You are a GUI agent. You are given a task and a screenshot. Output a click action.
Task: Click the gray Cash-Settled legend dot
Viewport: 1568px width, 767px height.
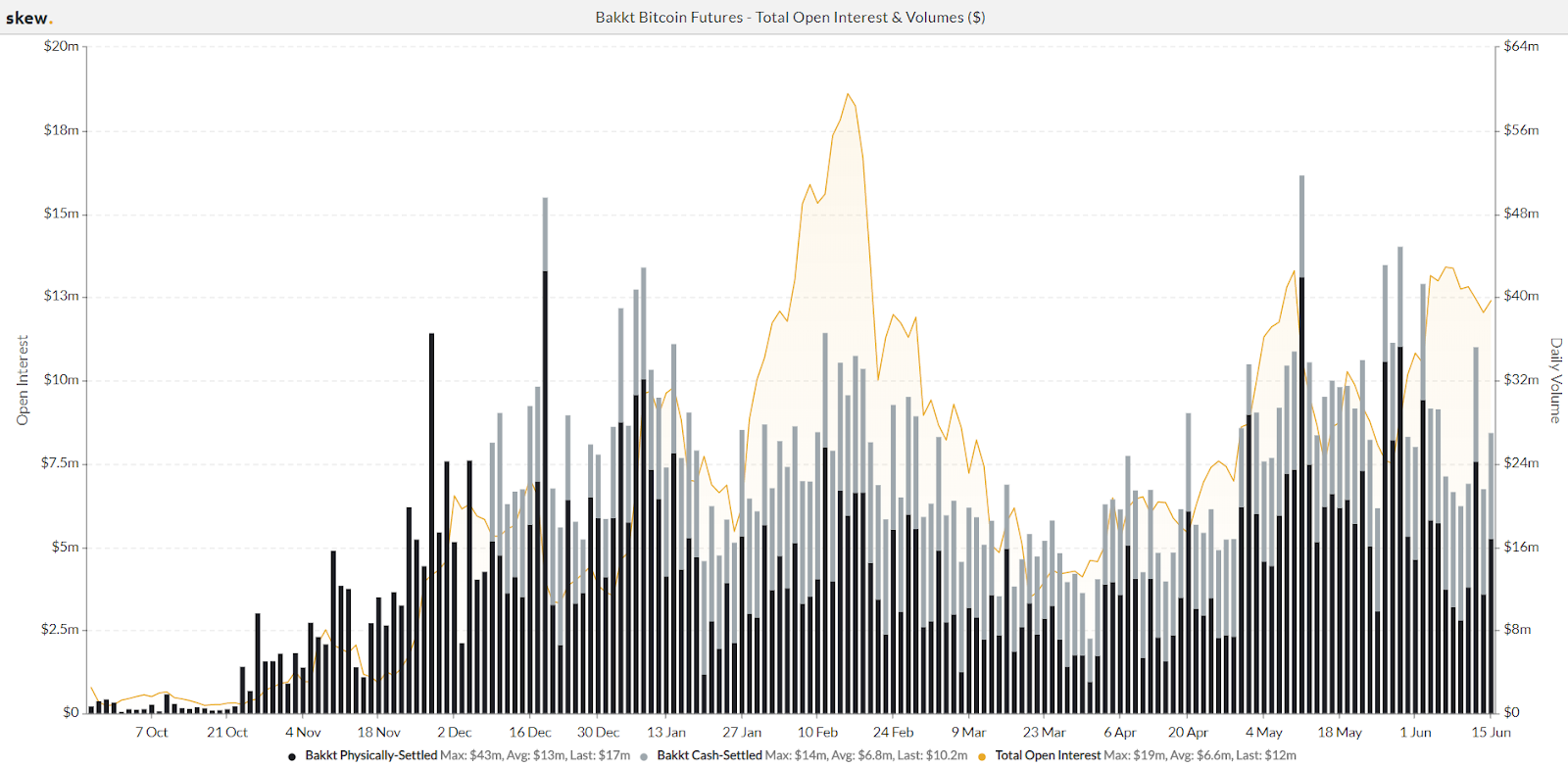click(x=644, y=756)
